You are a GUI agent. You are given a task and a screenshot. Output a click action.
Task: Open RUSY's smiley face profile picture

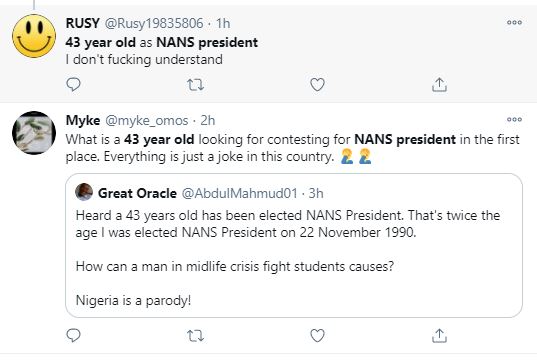pos(34,36)
